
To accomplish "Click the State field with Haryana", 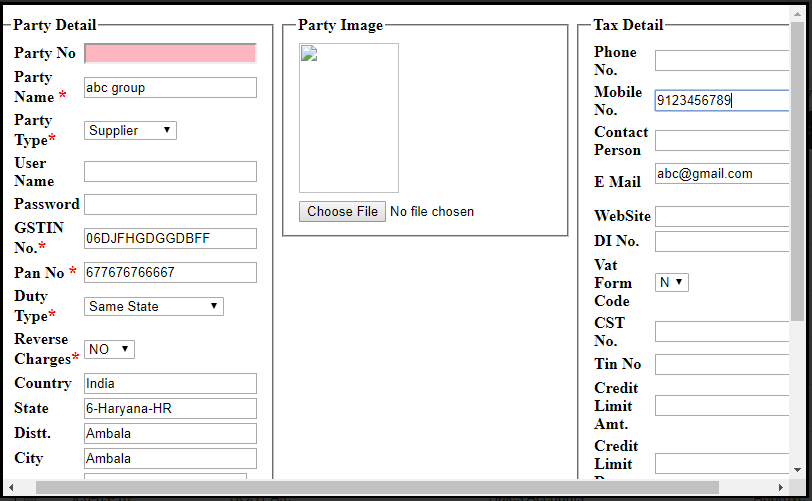I will click(170, 408).
